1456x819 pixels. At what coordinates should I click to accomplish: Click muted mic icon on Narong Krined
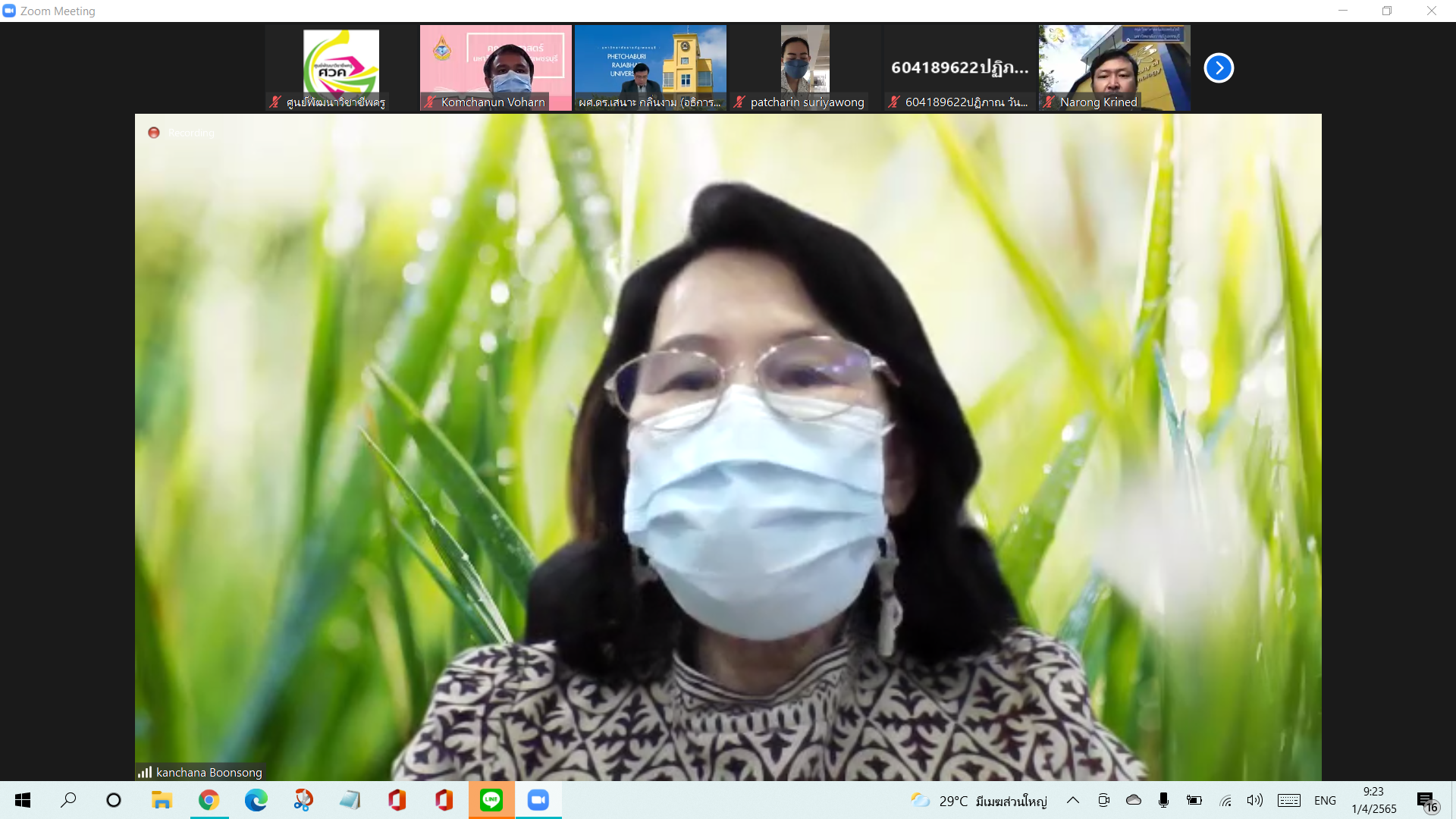tap(1049, 102)
